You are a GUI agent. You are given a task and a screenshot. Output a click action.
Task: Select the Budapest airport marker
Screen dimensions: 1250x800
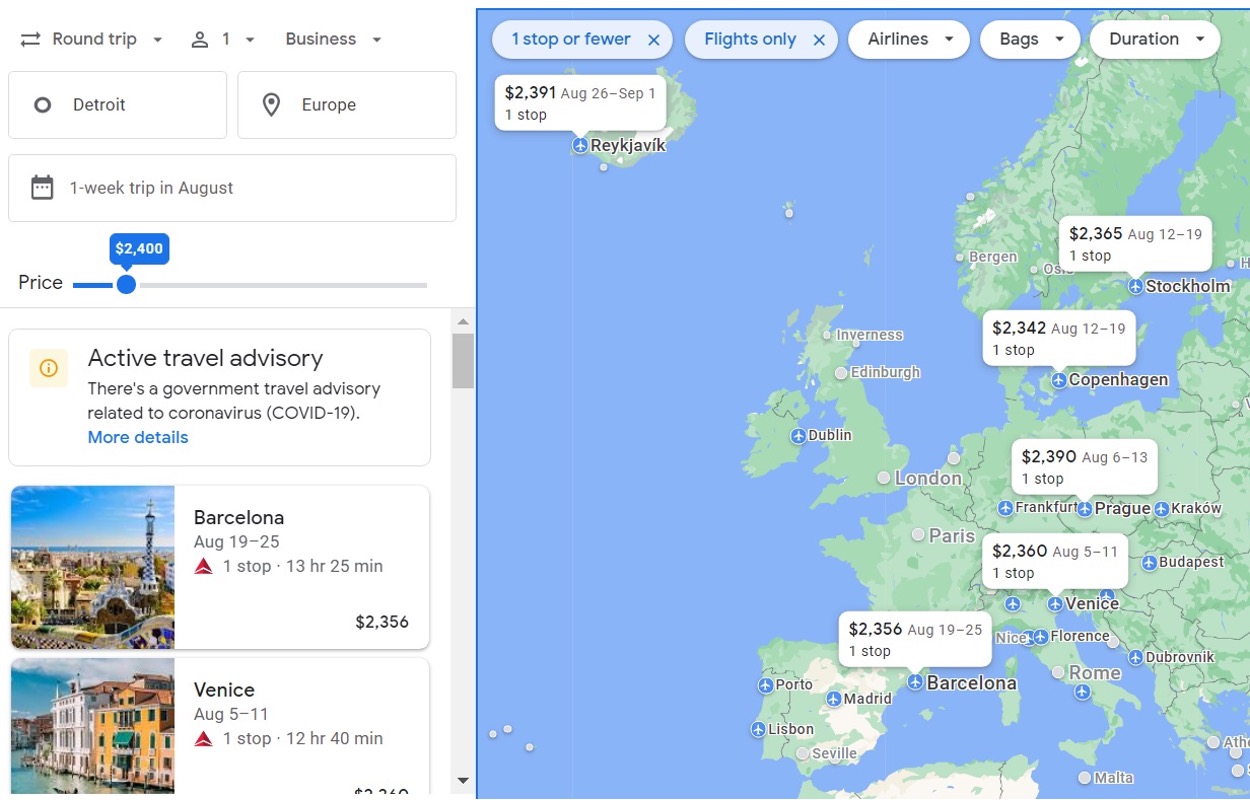click(1149, 563)
